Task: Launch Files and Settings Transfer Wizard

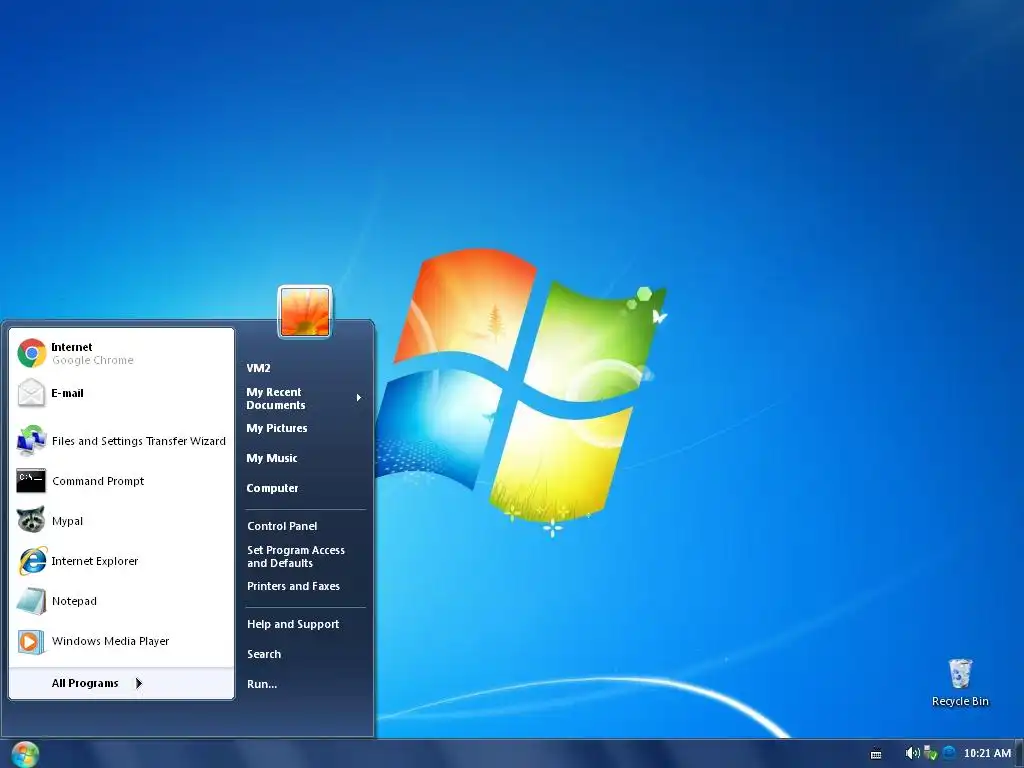Action: pyautogui.click(x=121, y=441)
